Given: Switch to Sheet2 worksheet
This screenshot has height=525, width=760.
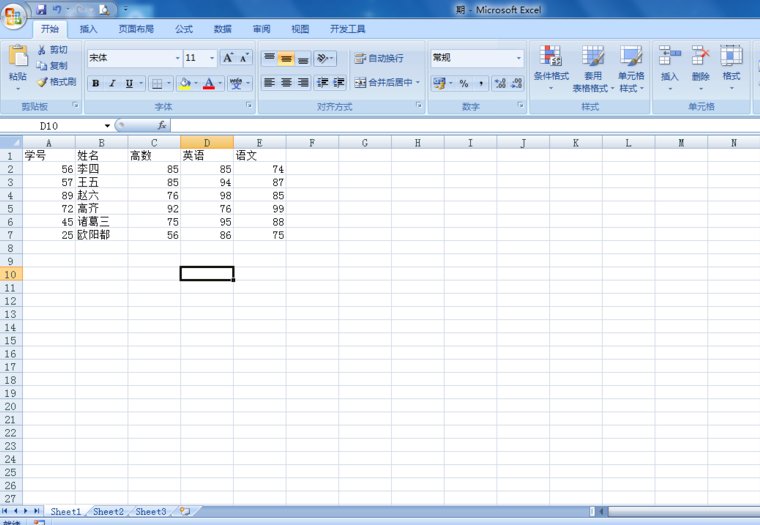Looking at the screenshot, I should point(108,511).
